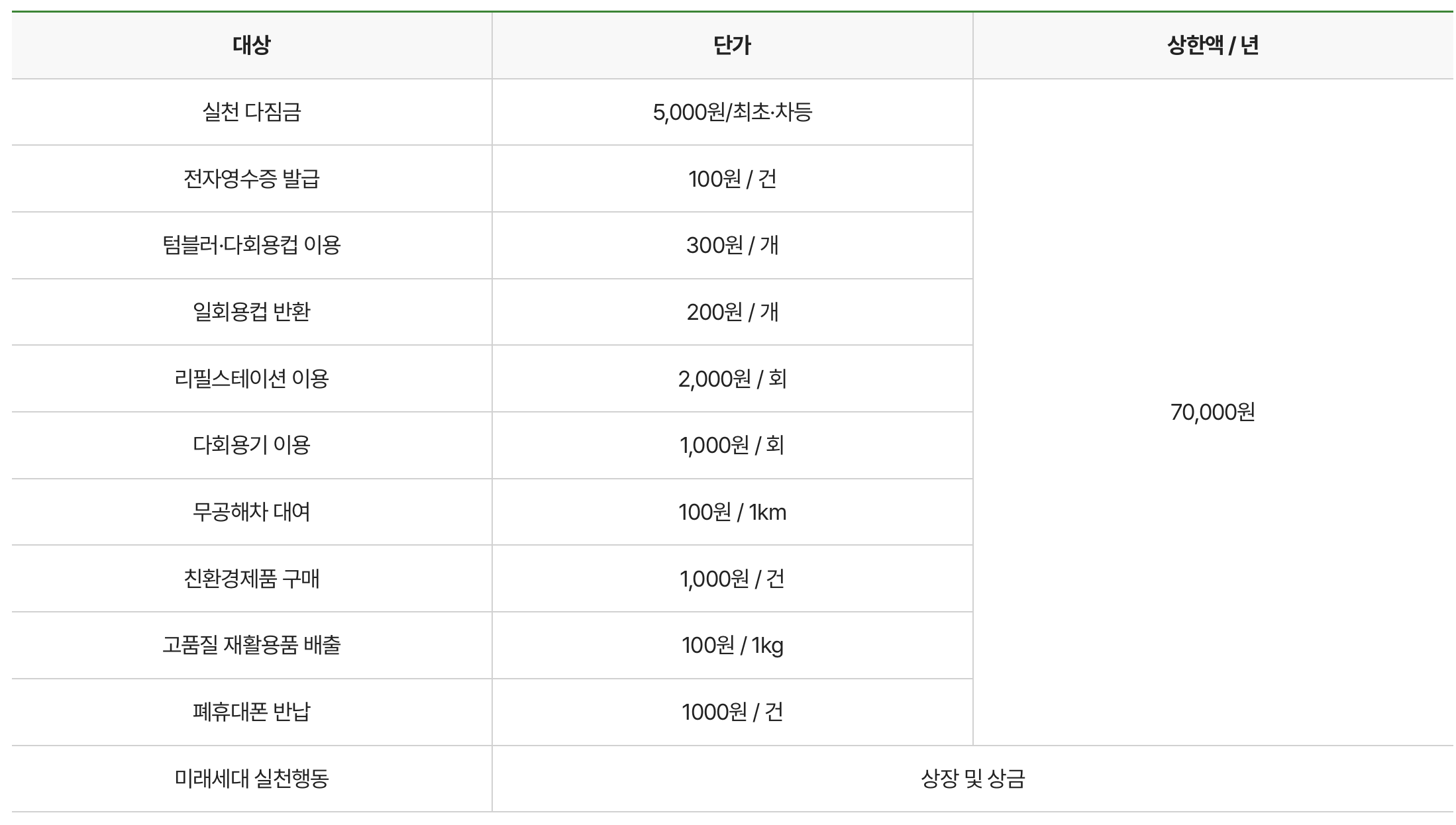Select the 전자영수증 발급 cell
This screenshot has height=825, width=1456.
click(x=252, y=179)
